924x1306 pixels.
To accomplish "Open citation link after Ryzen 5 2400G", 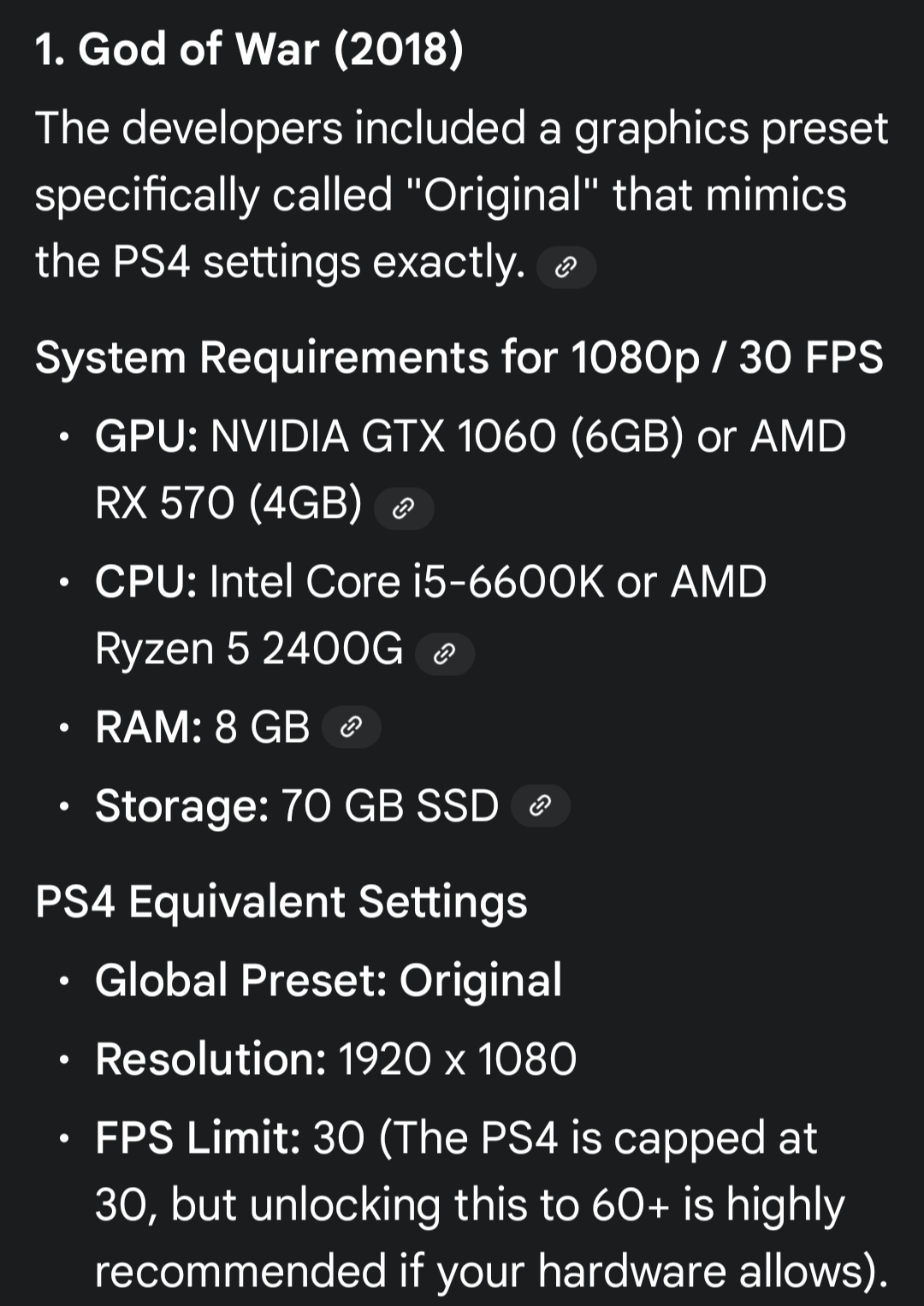I will coord(444,654).
